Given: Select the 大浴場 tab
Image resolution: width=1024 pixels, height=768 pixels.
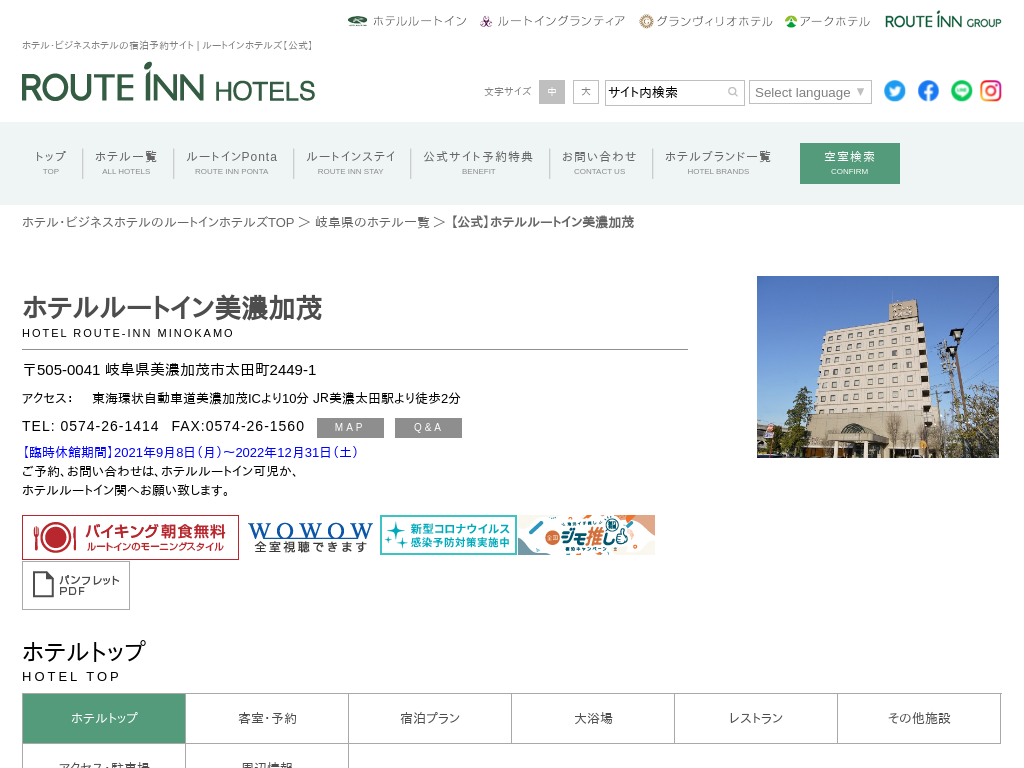Looking at the screenshot, I should 593,718.
